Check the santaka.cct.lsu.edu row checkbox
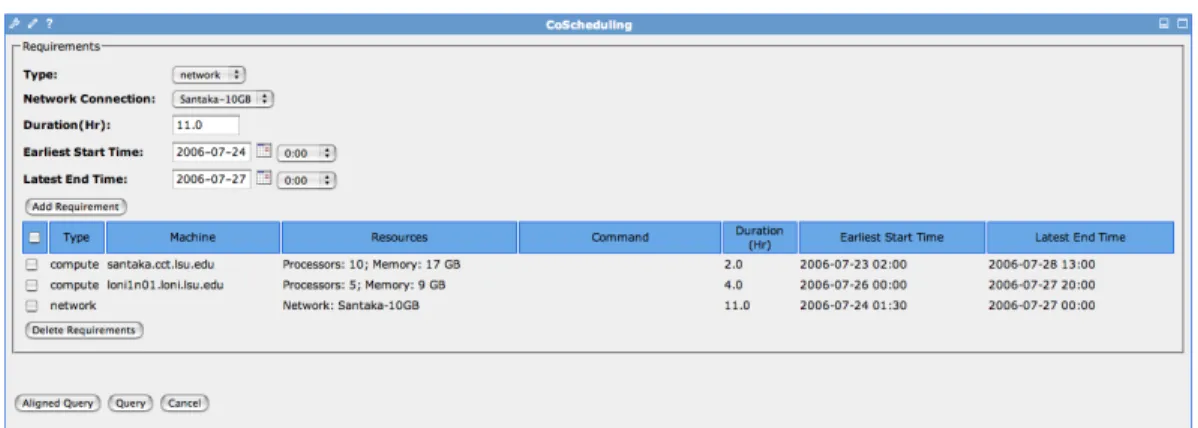The image size is (1198, 428). [32, 265]
